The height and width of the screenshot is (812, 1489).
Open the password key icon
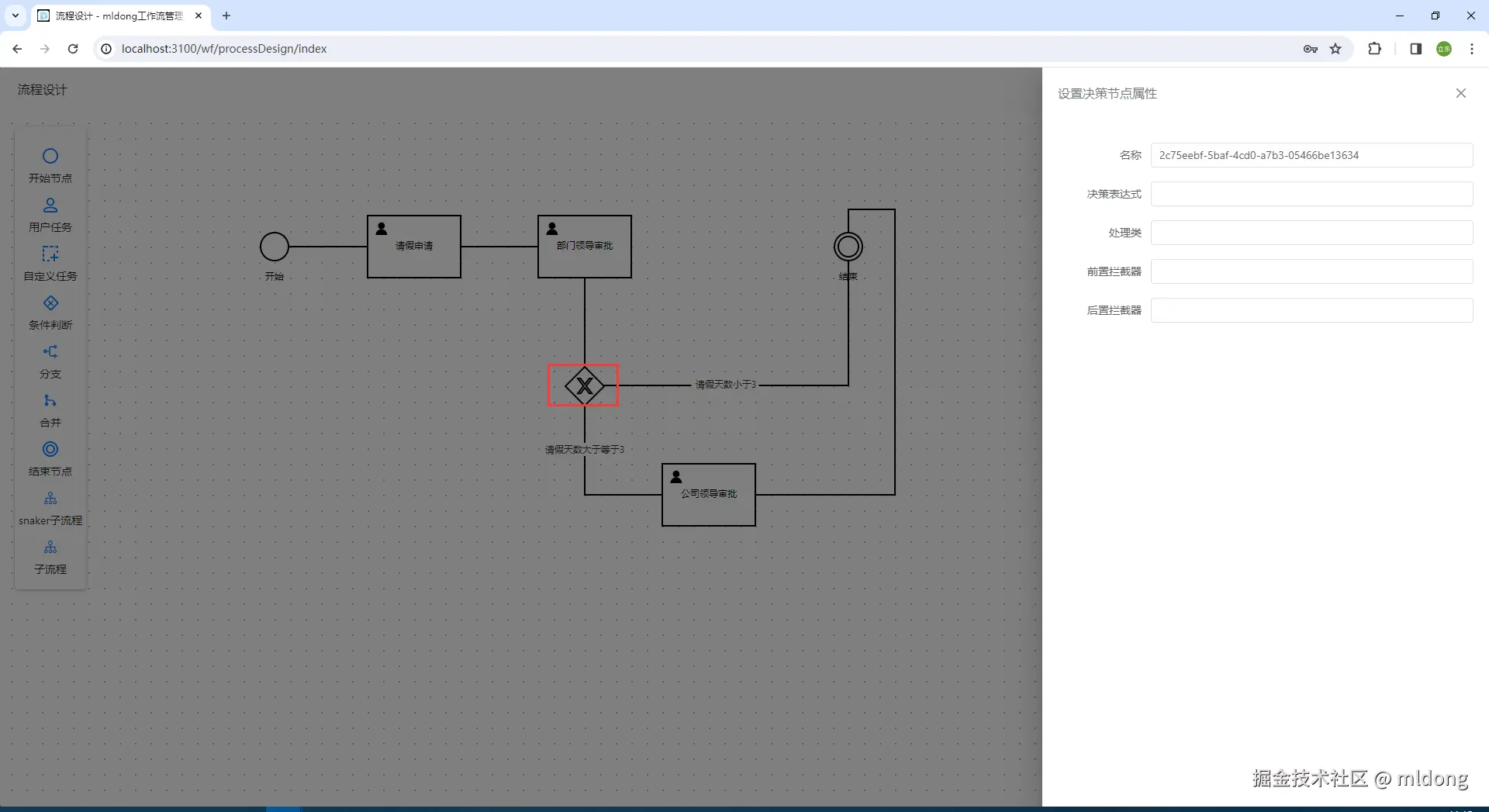tap(1311, 49)
